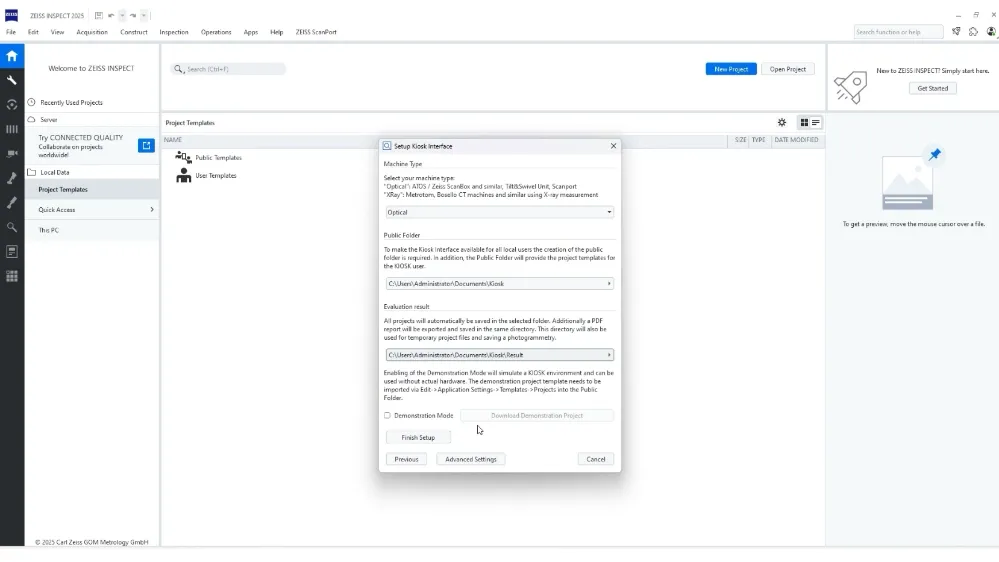Select Server in the navigation panel
Image resolution: width=999 pixels, height=562 pixels.
click(x=49, y=120)
